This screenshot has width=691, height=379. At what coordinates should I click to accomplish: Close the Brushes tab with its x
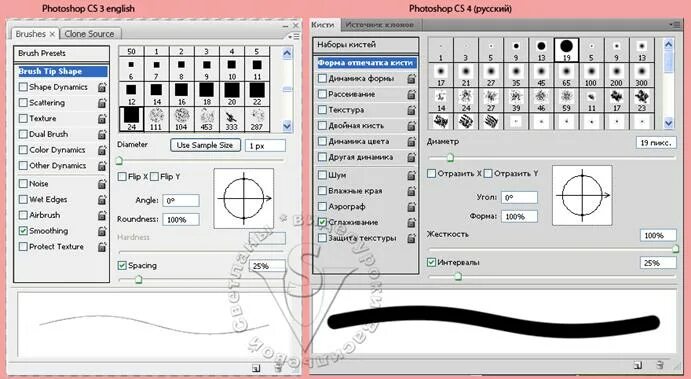[52, 34]
